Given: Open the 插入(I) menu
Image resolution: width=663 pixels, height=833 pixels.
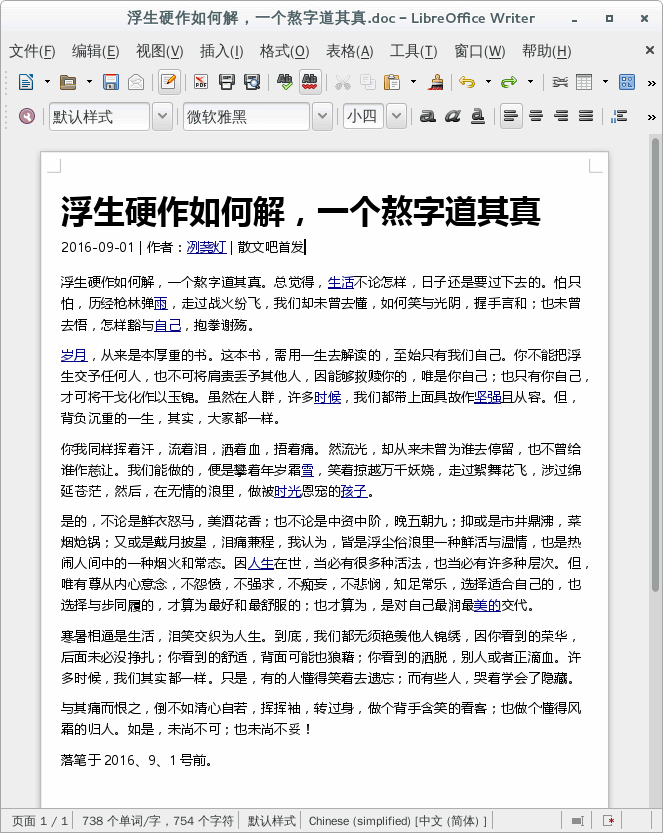Looking at the screenshot, I should click(x=222, y=52).
